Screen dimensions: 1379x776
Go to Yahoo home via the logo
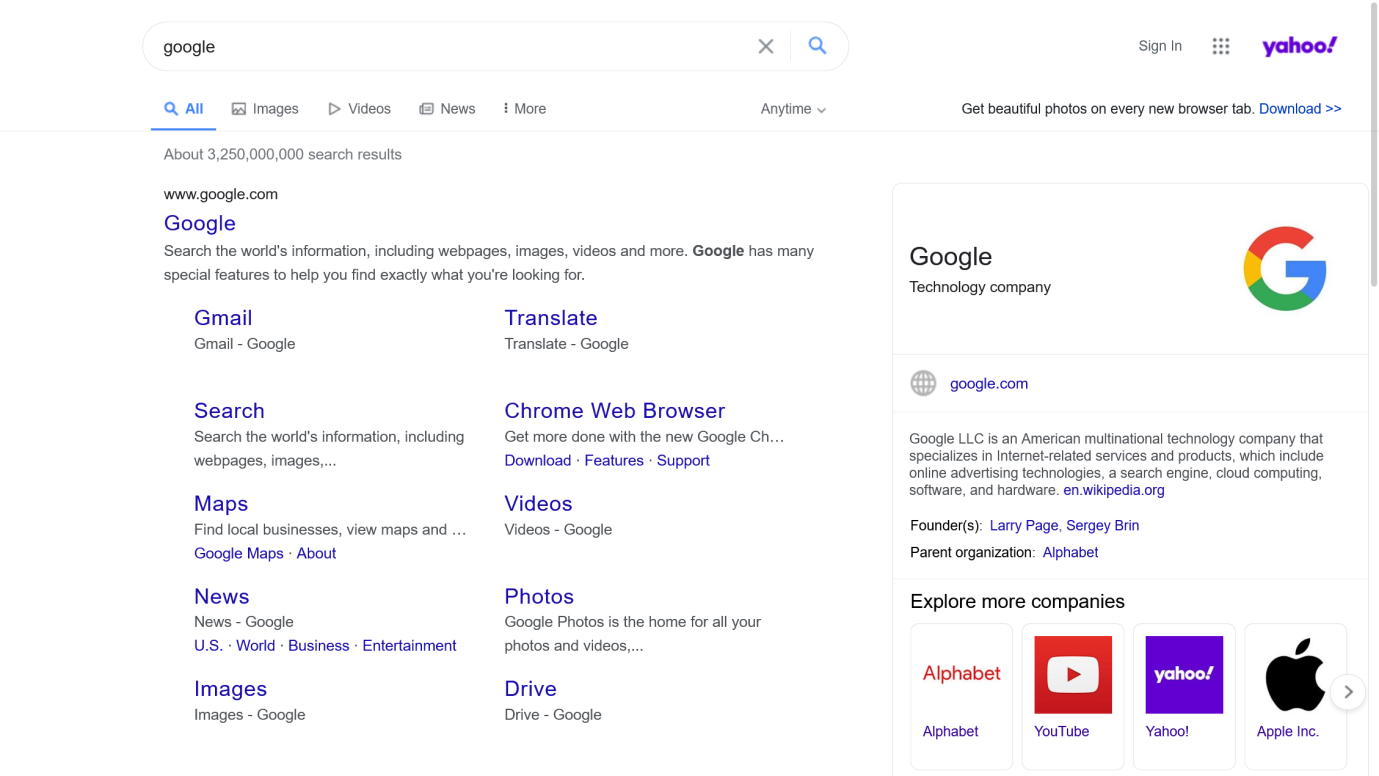[1299, 46]
